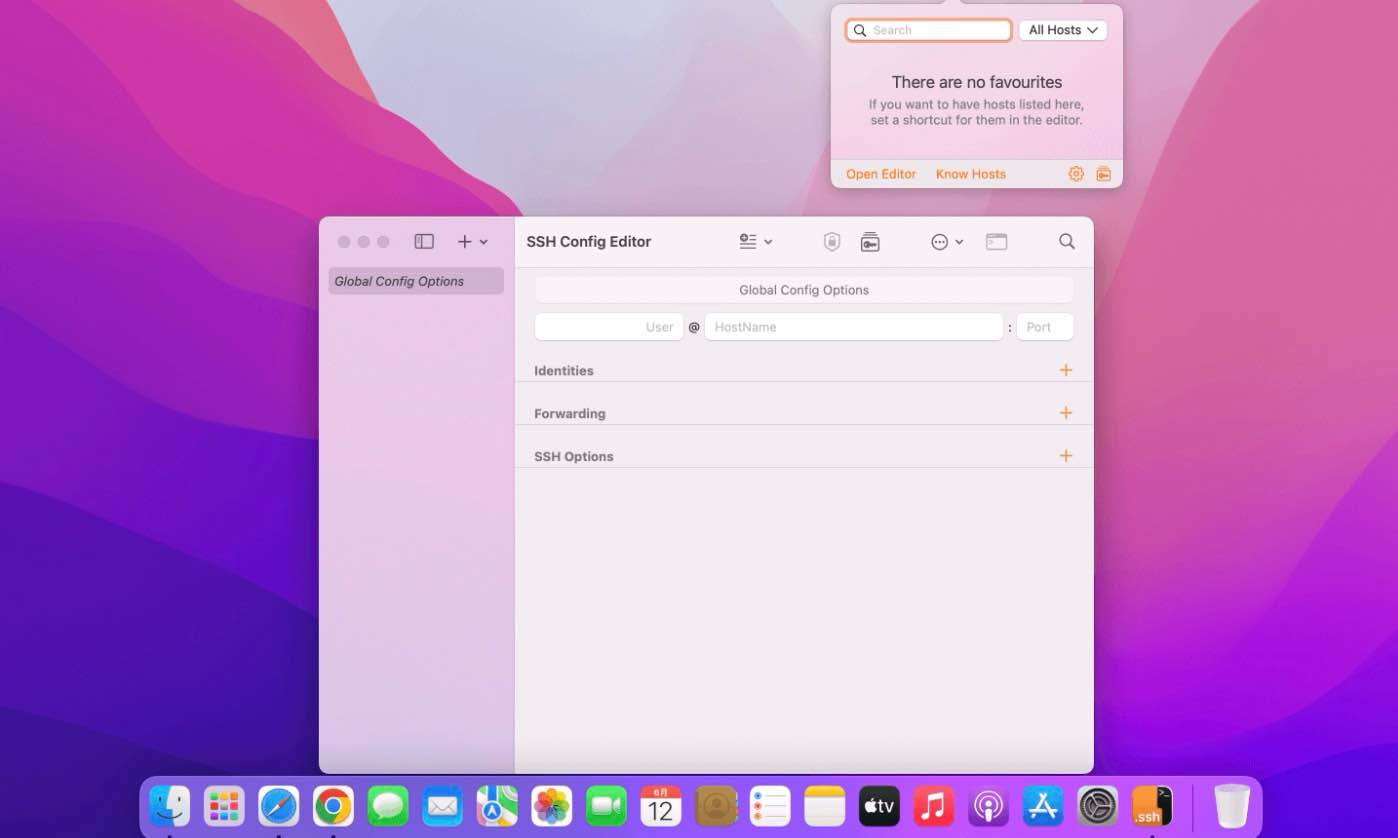Add a new identity with plus icon
1398x838 pixels.
click(1066, 370)
